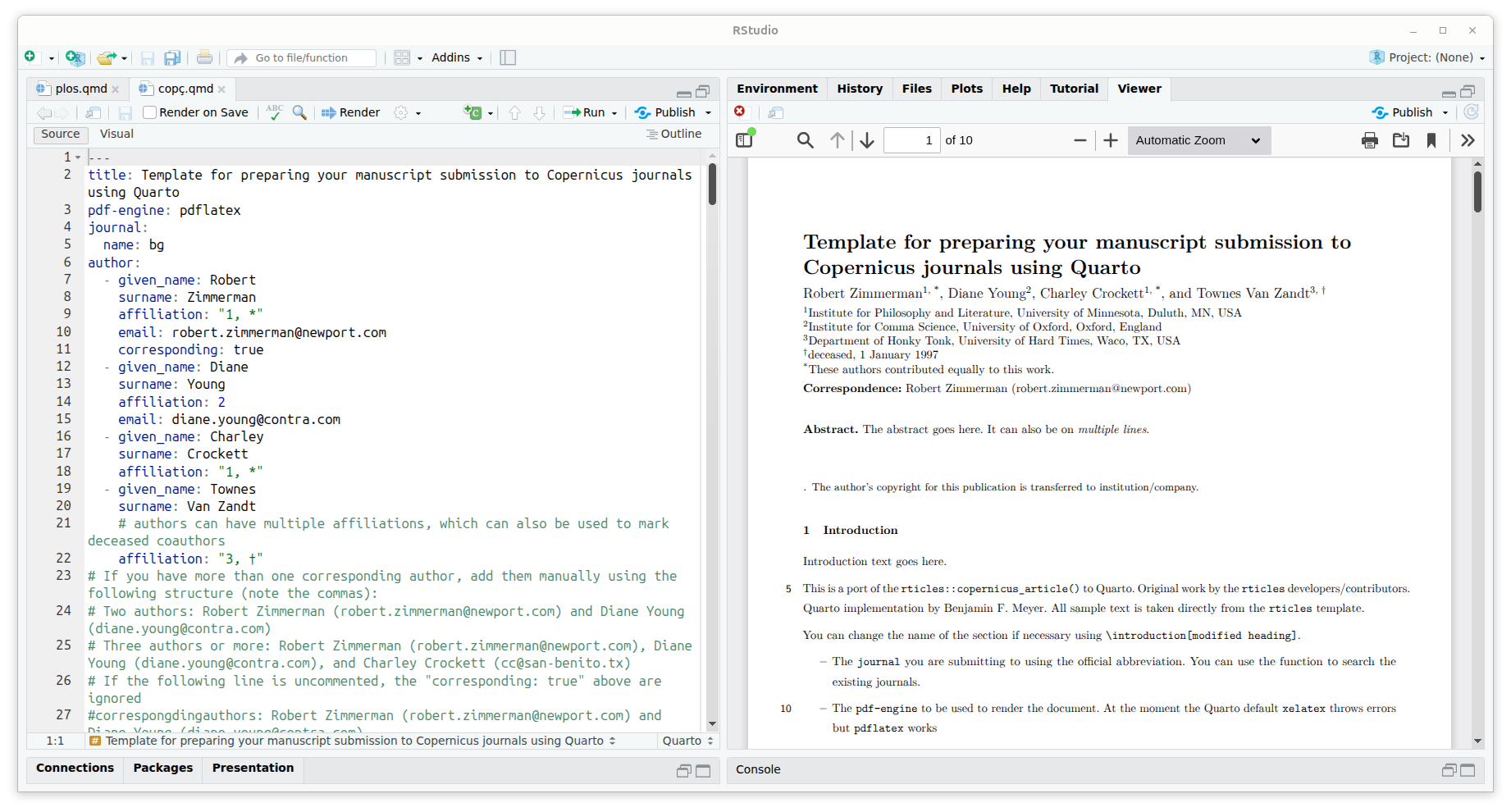Click the Save all documents icon
The height and width of the screenshot is (812, 1511).
pos(172,58)
